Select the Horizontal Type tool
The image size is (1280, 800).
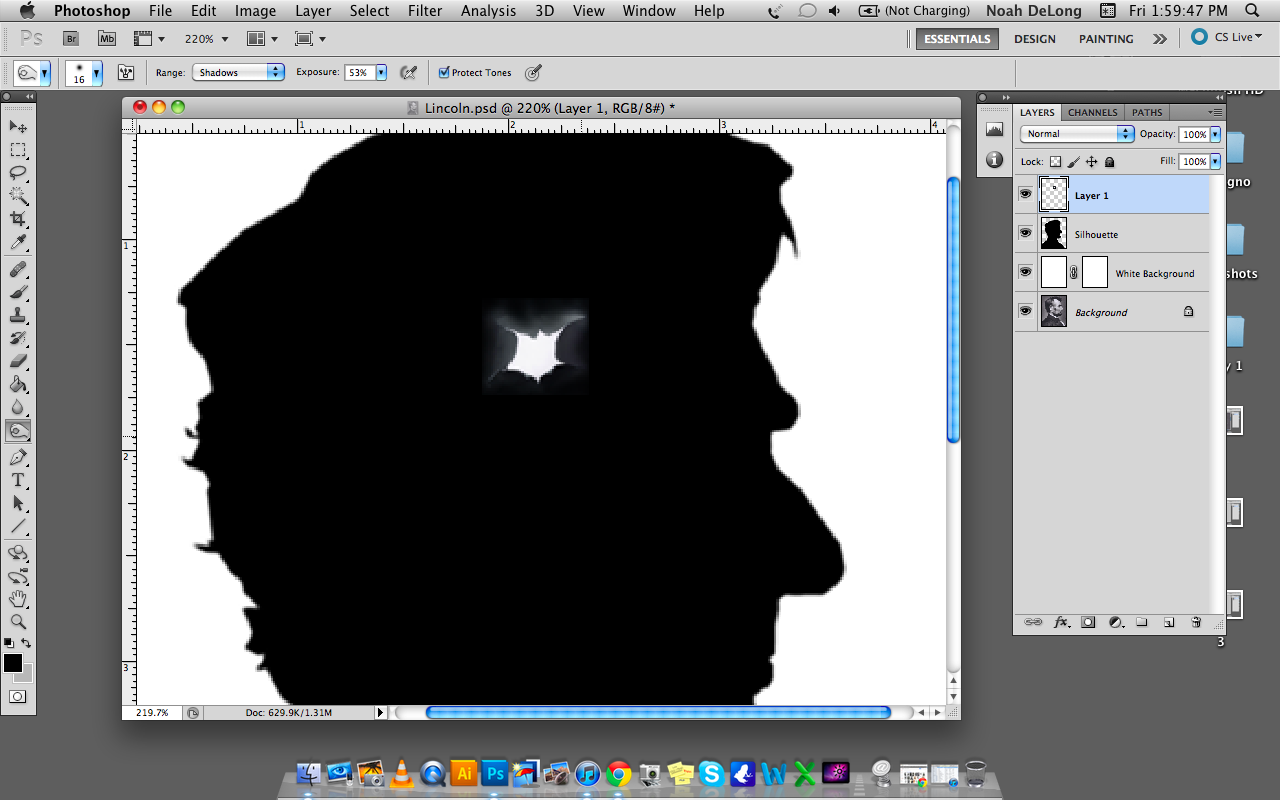(x=18, y=481)
